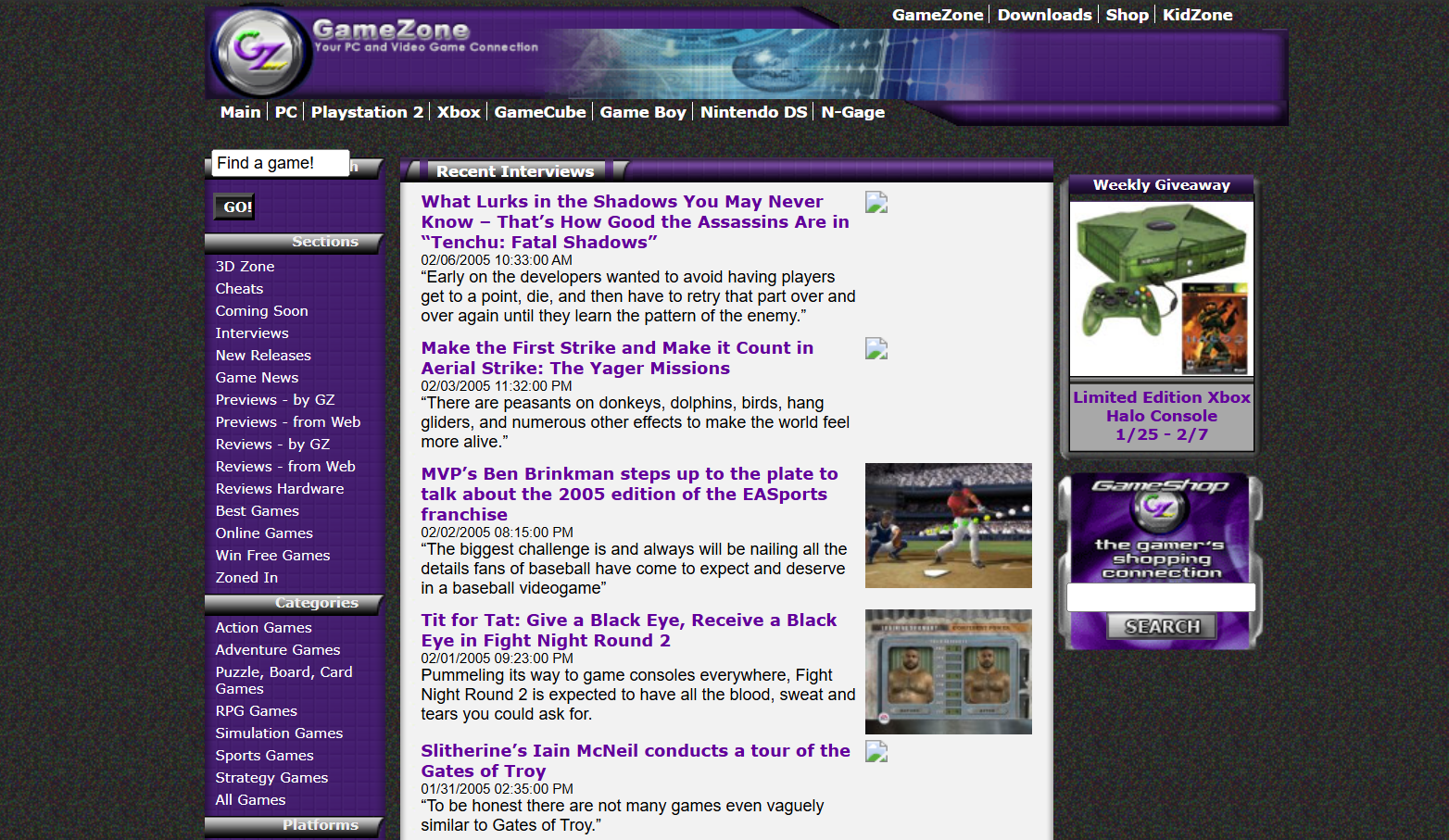Image resolution: width=1449 pixels, height=840 pixels.
Task: Click the Weekly Giveaway header
Action: (1162, 185)
